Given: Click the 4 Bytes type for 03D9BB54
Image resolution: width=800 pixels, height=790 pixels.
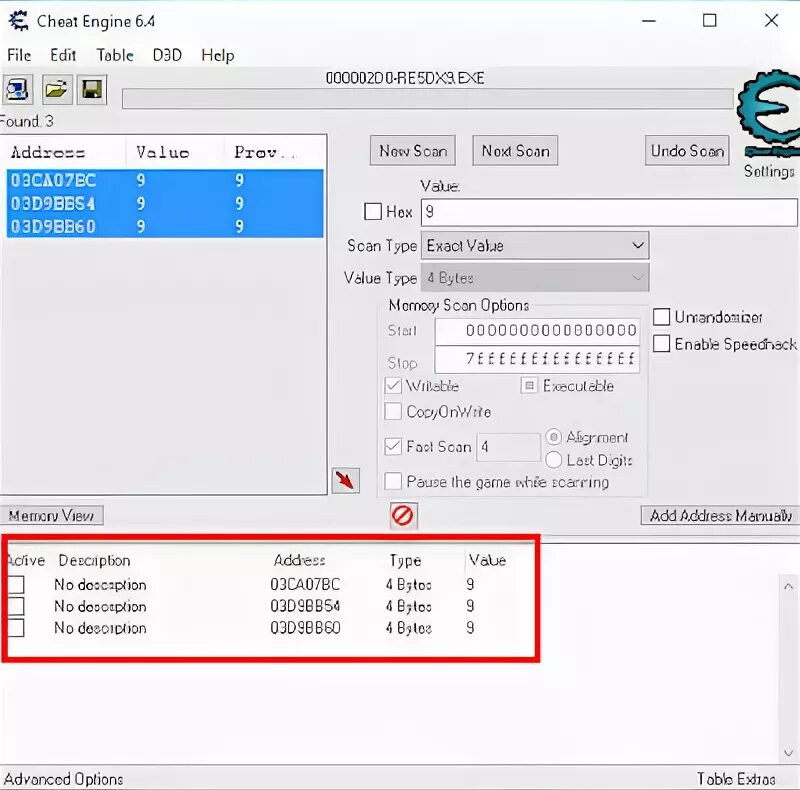Looking at the screenshot, I should [409, 606].
